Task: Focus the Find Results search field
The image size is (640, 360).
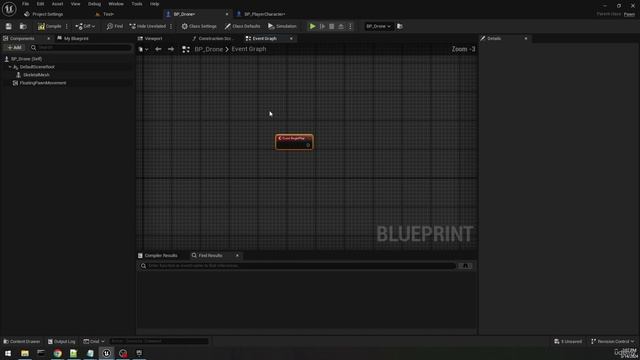Action: (297, 266)
